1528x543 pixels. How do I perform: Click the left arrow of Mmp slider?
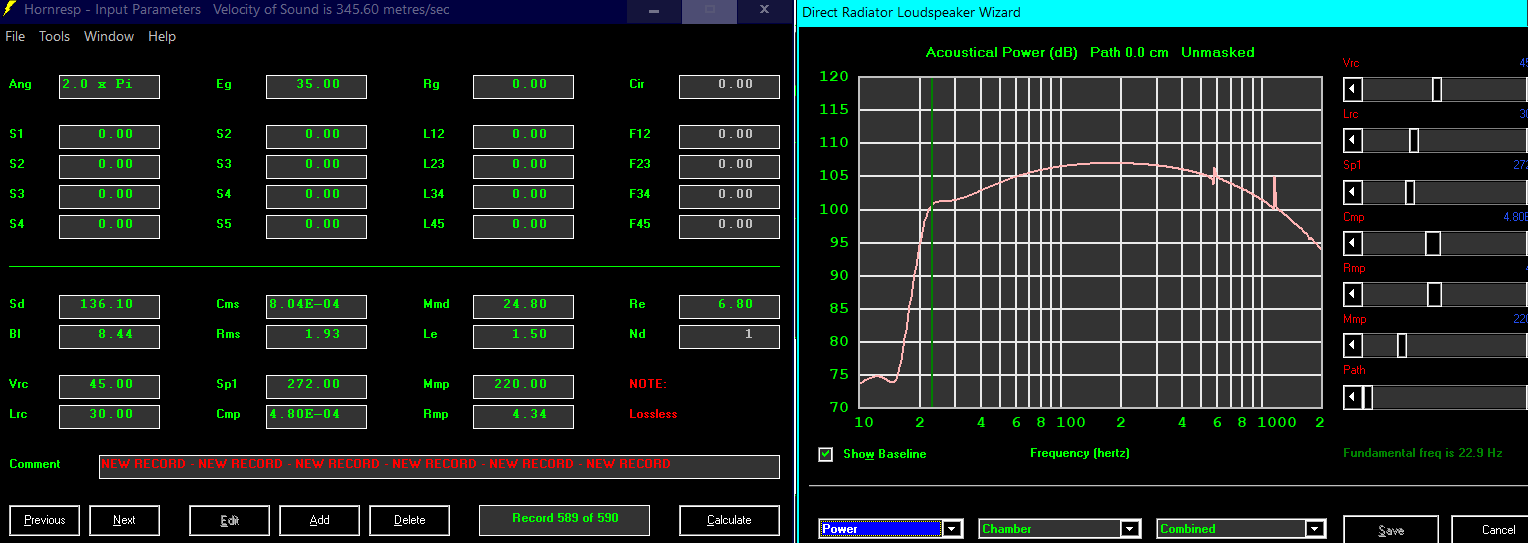(1352, 345)
